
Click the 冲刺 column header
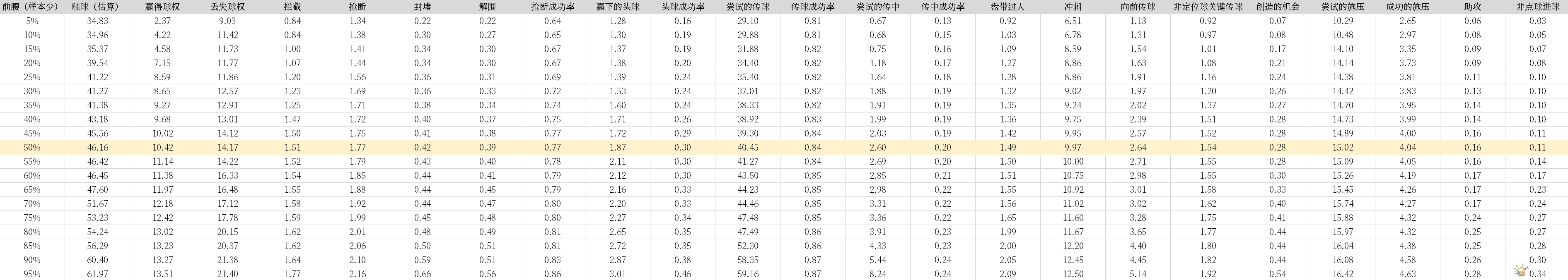click(1073, 7)
